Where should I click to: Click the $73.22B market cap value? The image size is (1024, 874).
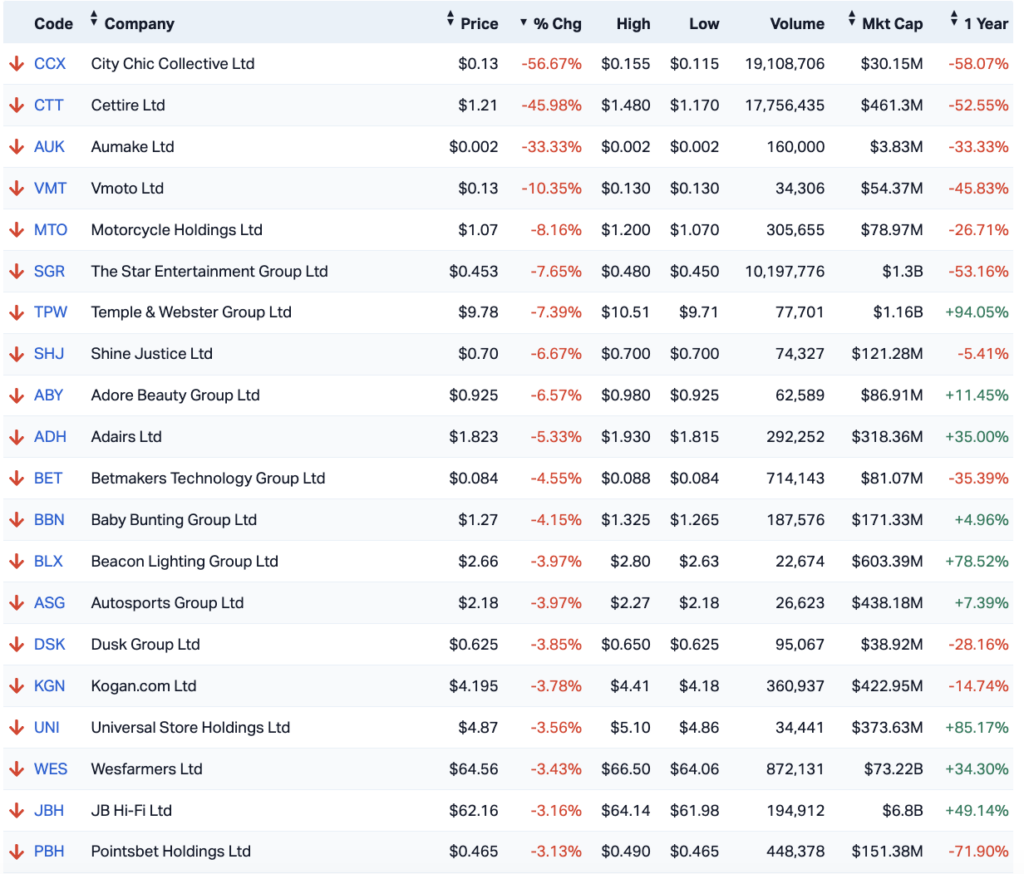click(x=893, y=769)
